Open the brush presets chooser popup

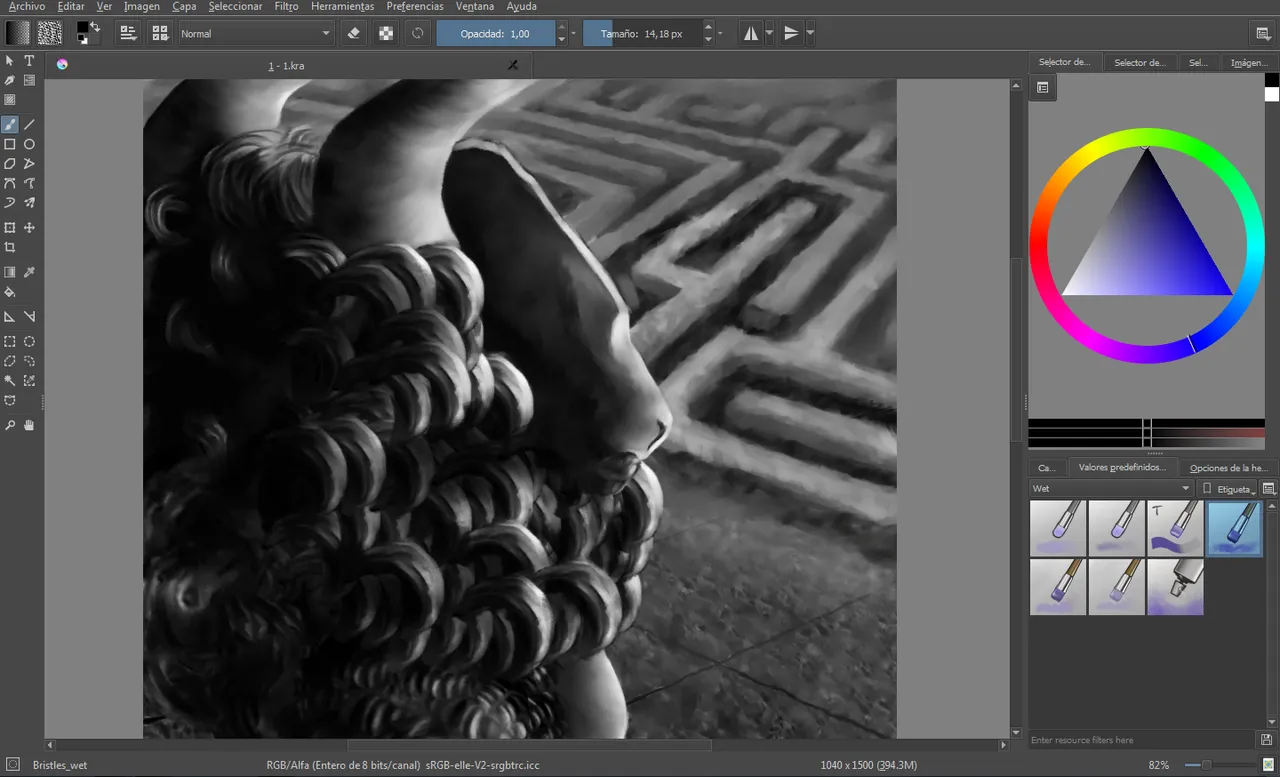[159, 33]
